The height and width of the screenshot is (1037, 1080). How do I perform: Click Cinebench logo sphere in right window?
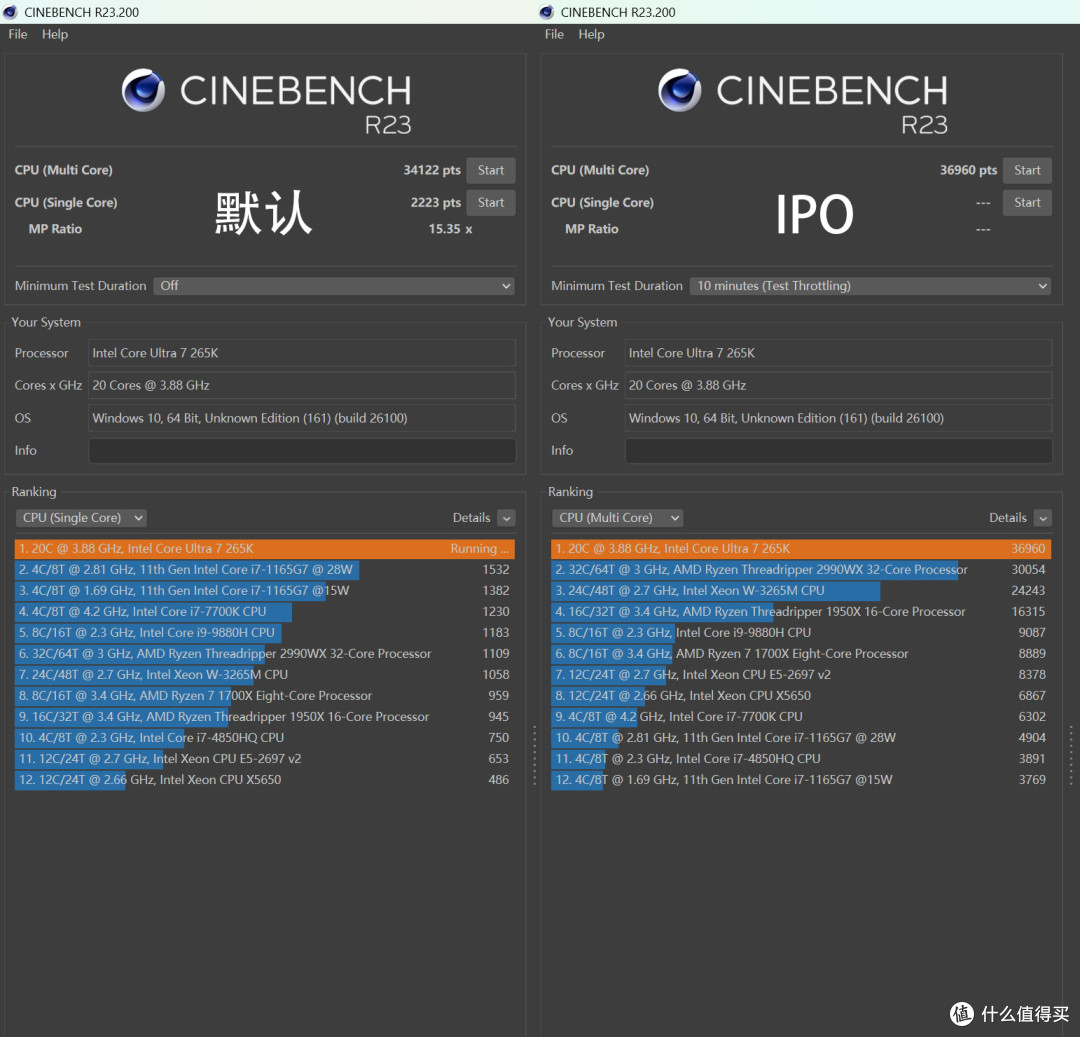pyautogui.click(x=680, y=90)
